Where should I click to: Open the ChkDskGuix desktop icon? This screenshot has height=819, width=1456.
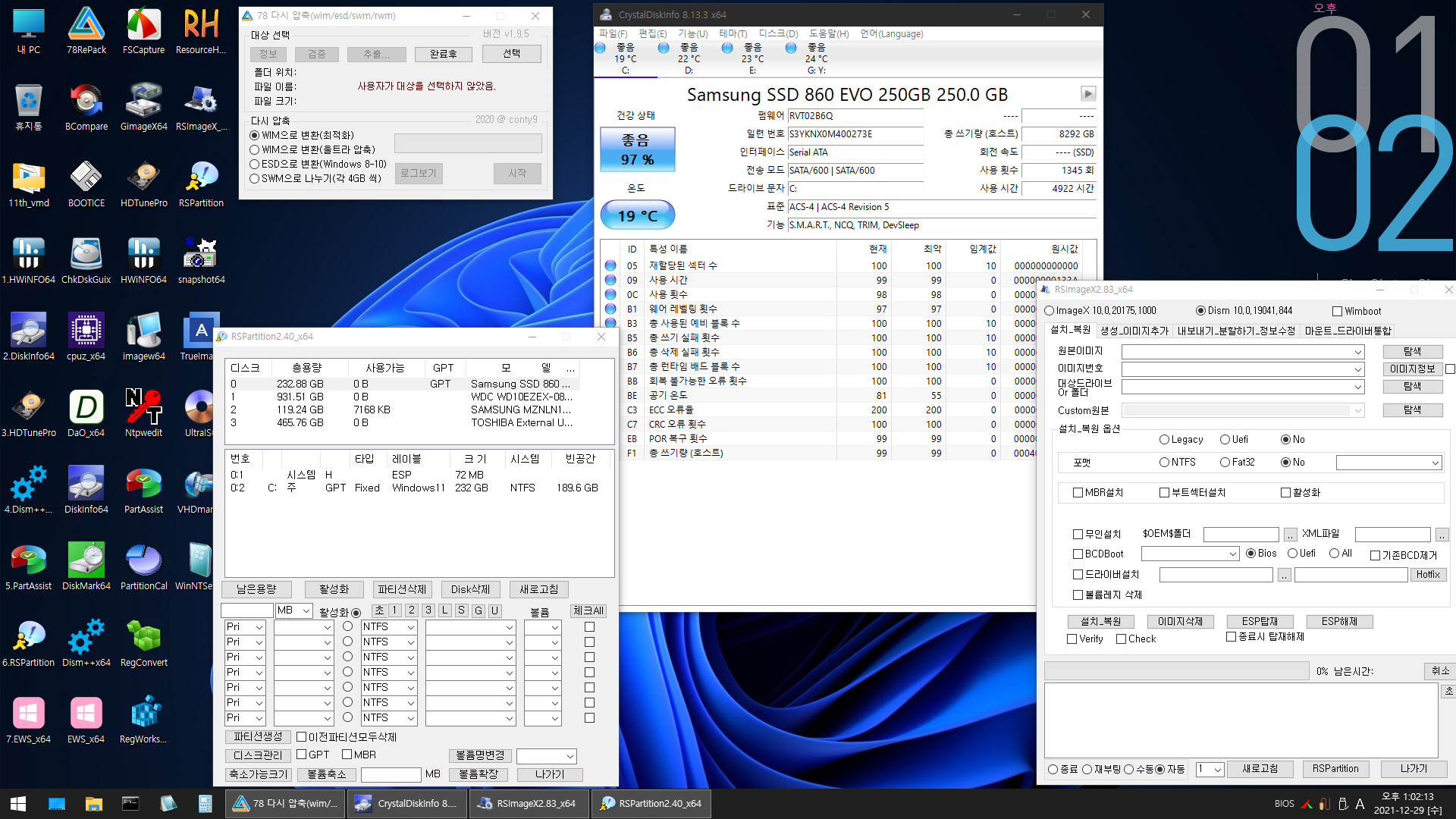(x=86, y=260)
